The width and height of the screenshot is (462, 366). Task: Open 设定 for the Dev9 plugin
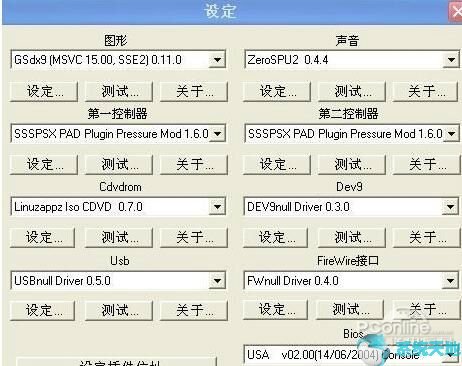coord(276,238)
